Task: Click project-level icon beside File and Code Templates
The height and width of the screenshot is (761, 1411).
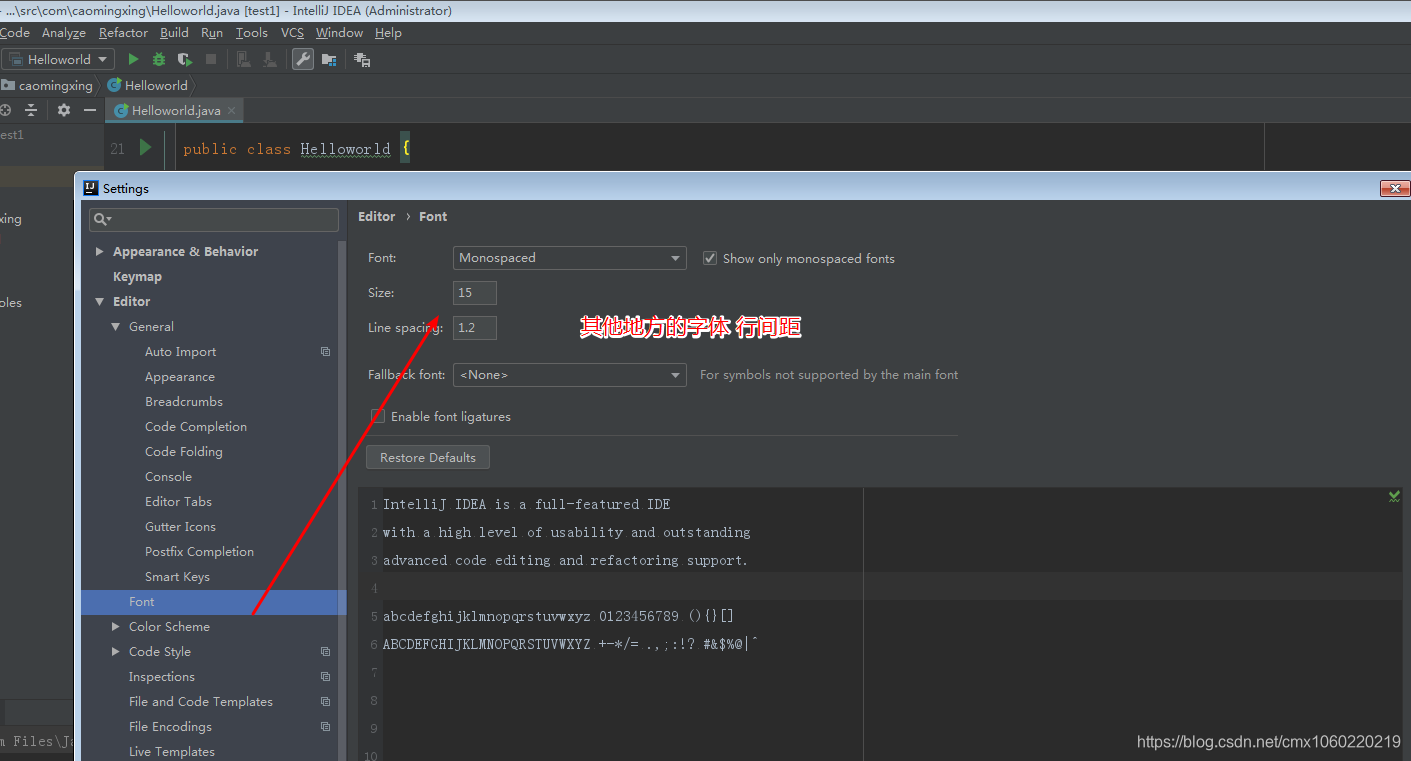Action: [x=325, y=702]
